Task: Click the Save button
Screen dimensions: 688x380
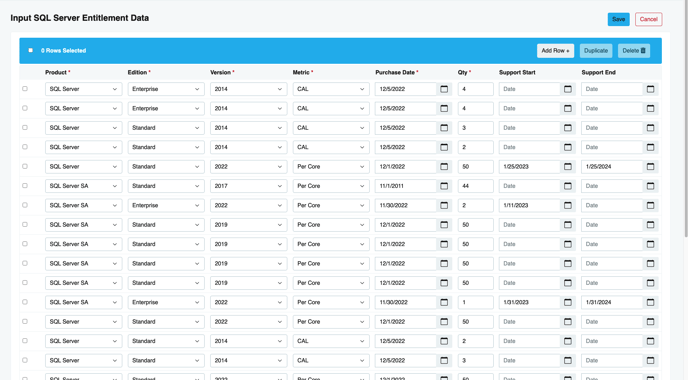Action: pyautogui.click(x=619, y=19)
